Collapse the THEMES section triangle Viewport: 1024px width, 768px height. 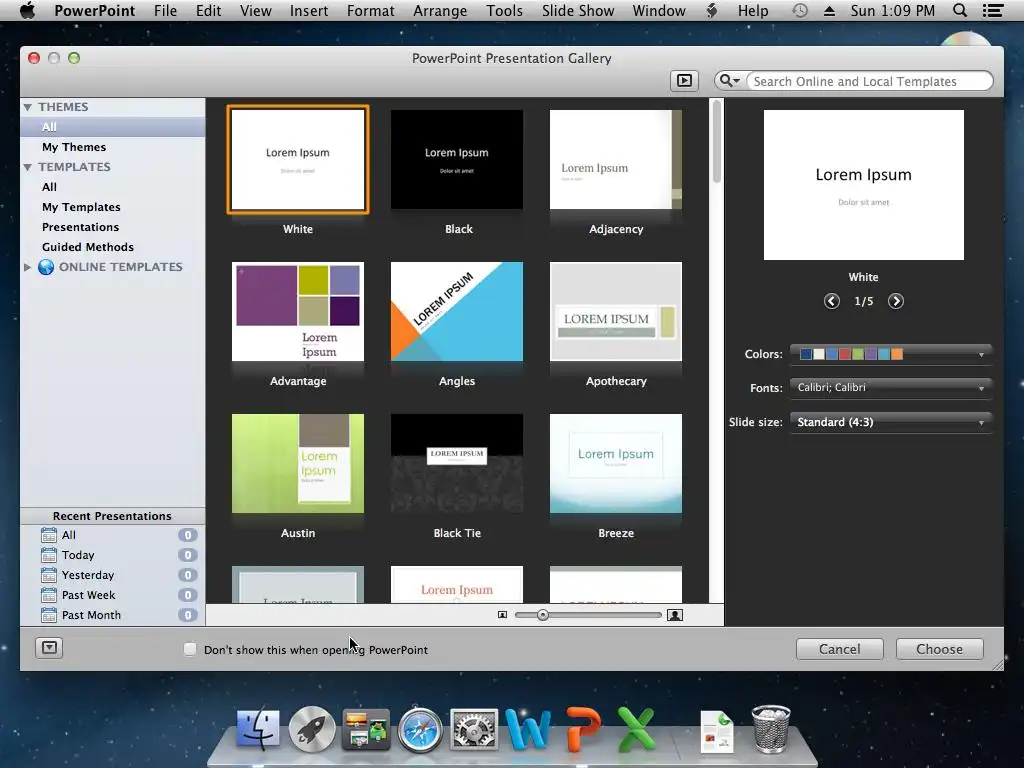pos(27,107)
